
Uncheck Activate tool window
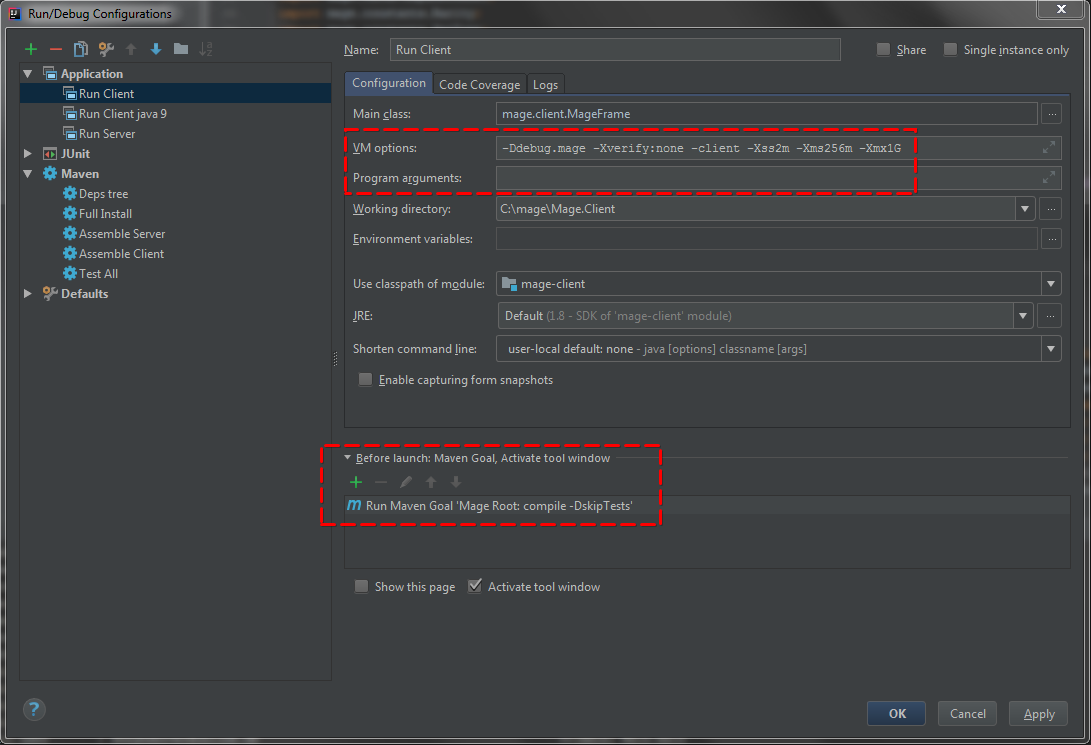tap(475, 586)
